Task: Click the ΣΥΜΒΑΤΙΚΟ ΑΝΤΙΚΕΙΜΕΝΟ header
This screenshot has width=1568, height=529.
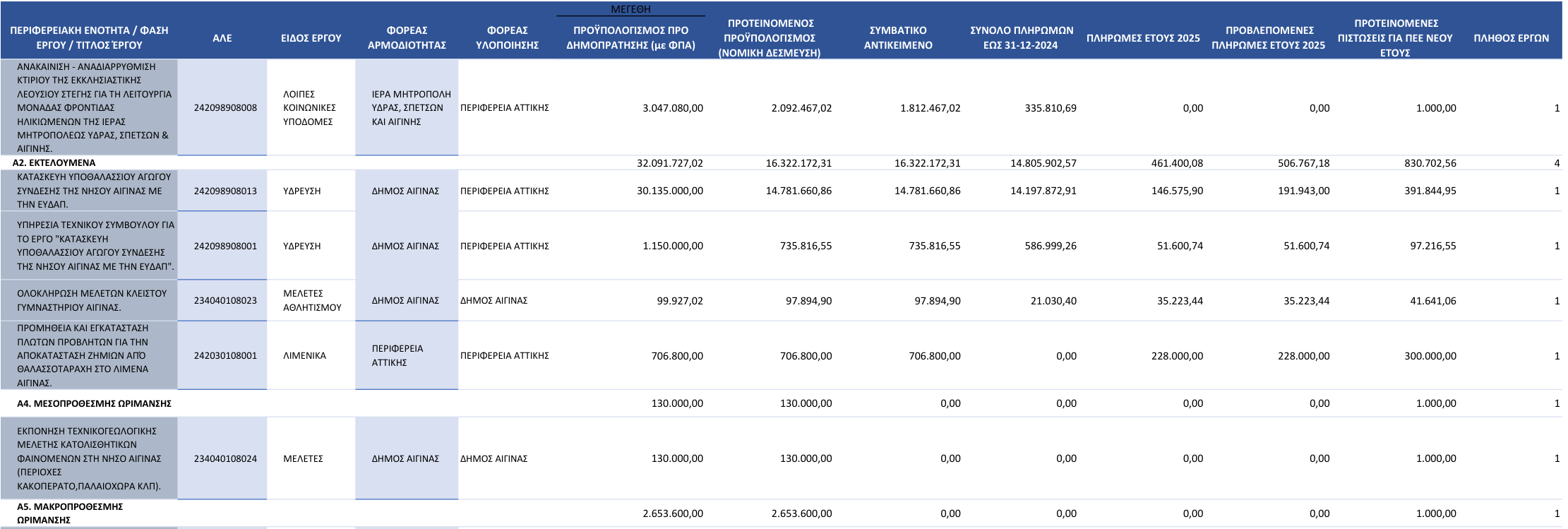Action: (898, 38)
